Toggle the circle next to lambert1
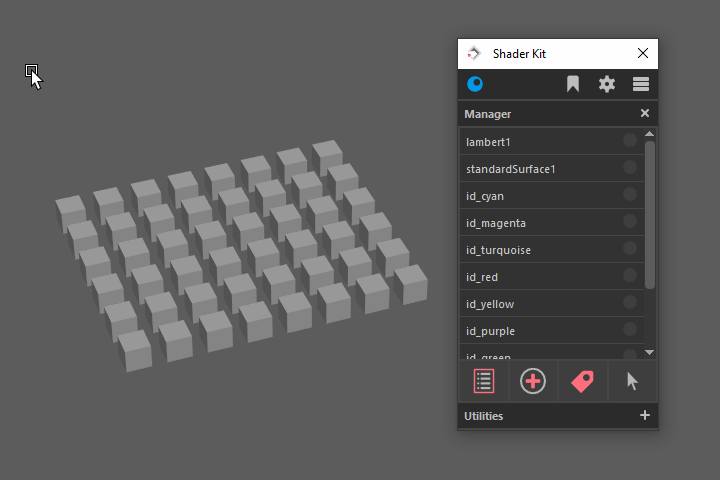The image size is (720, 480). tap(630, 140)
